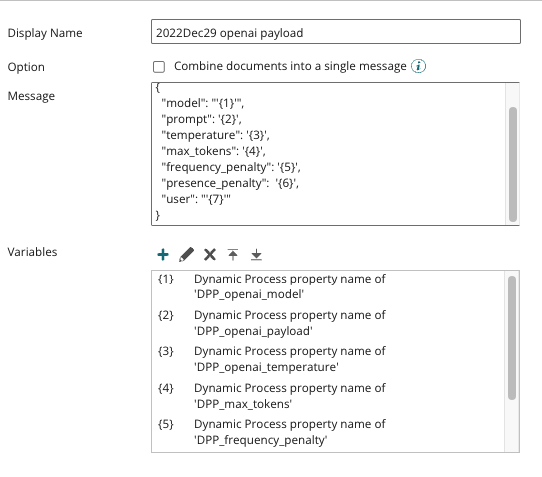Select variable {3} DPP_openai_temperature
This screenshot has width=542, height=477.
coord(328,359)
